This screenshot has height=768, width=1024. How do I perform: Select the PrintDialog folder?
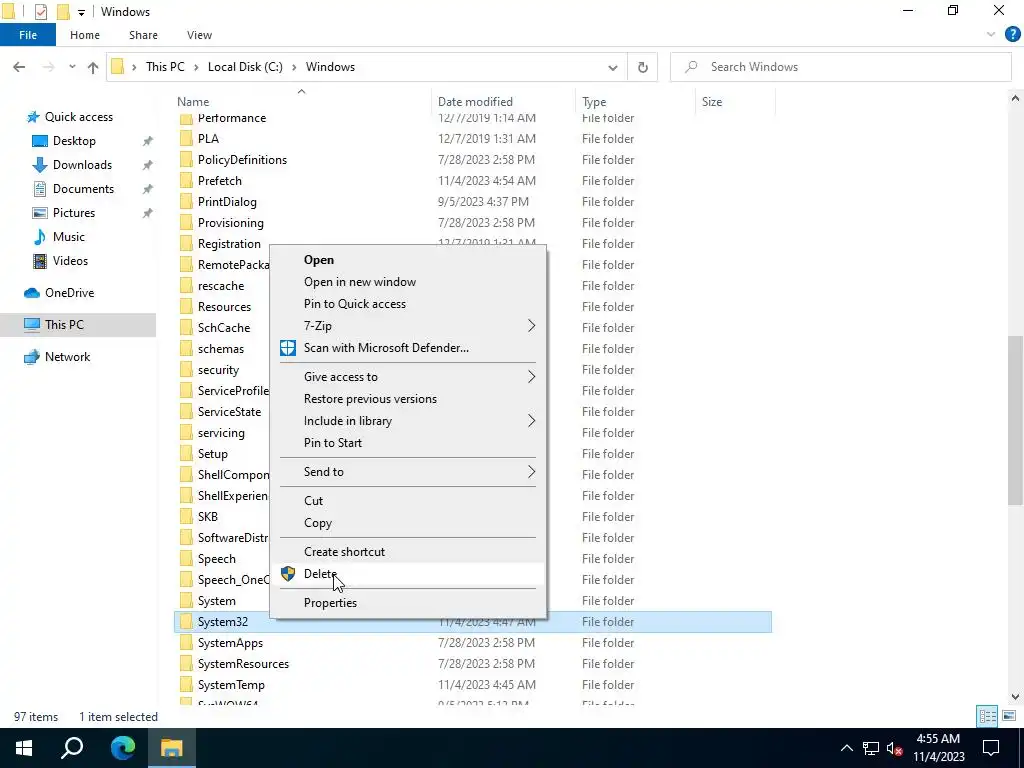point(227,202)
